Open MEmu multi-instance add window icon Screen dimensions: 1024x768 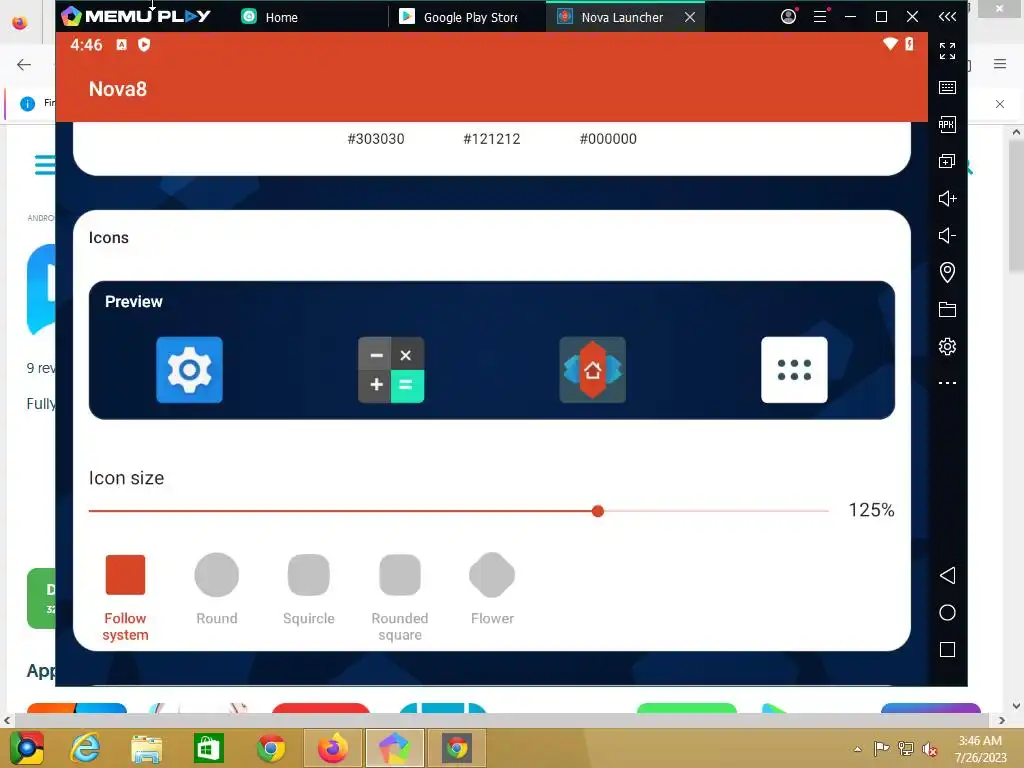(947, 161)
